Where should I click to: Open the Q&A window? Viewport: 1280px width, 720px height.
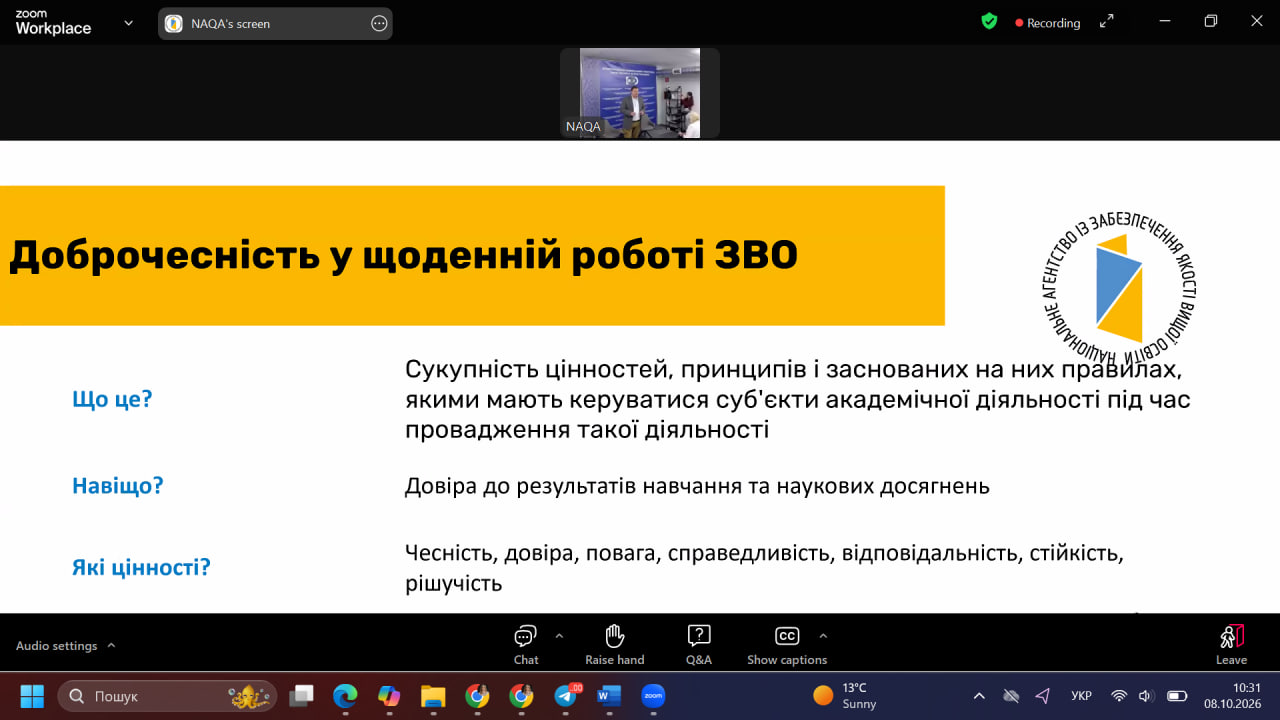point(699,645)
